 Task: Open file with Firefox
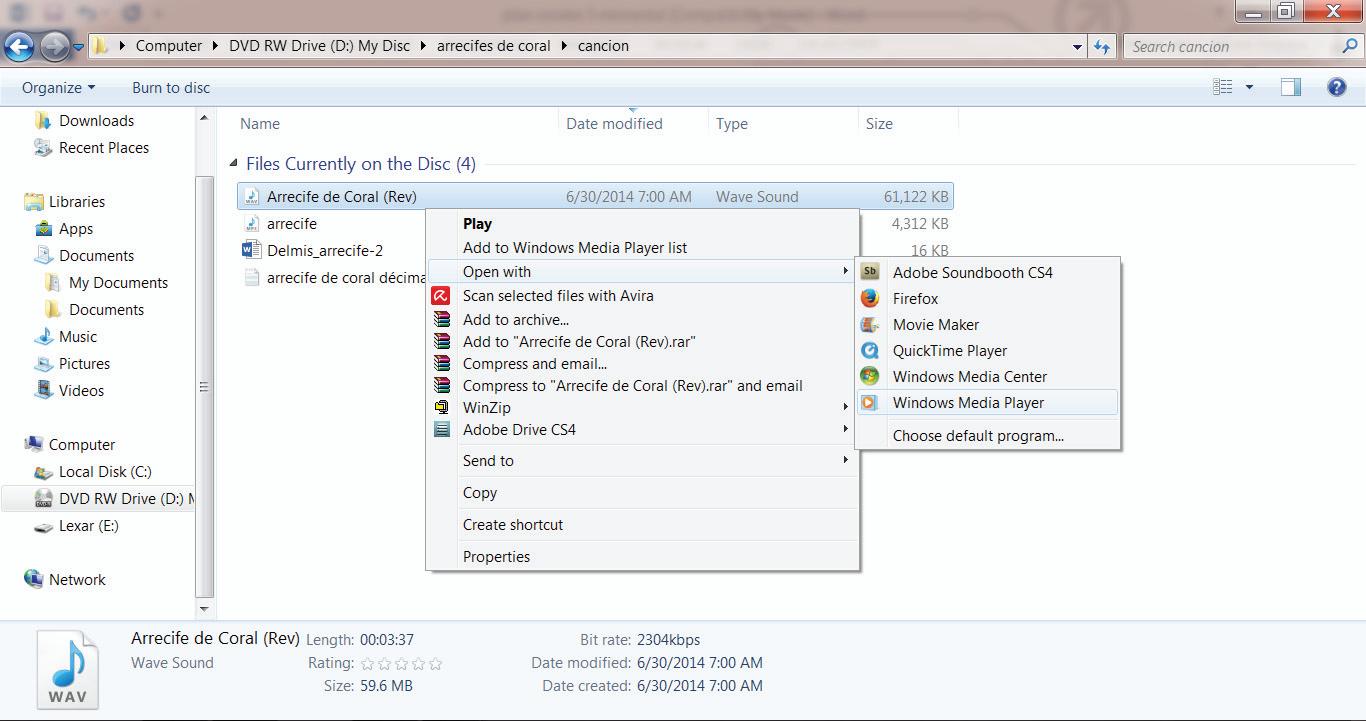(x=988, y=299)
